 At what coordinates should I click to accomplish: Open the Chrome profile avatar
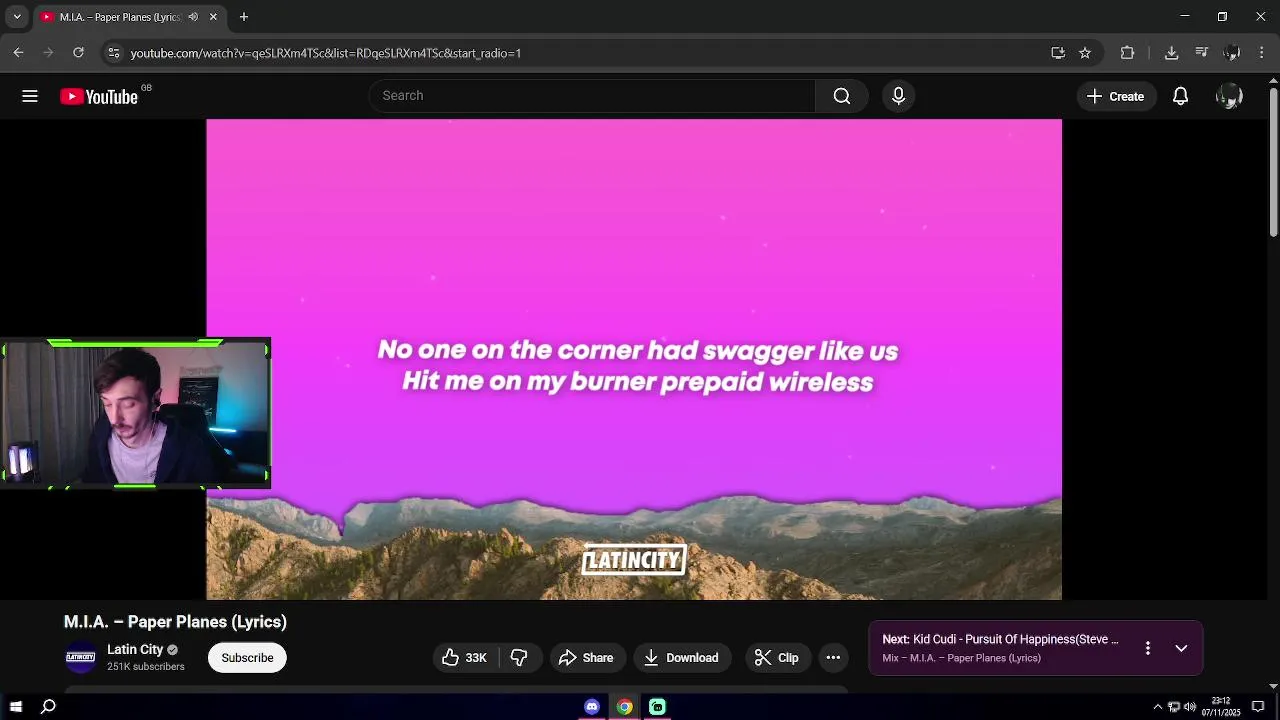pyautogui.click(x=1232, y=53)
